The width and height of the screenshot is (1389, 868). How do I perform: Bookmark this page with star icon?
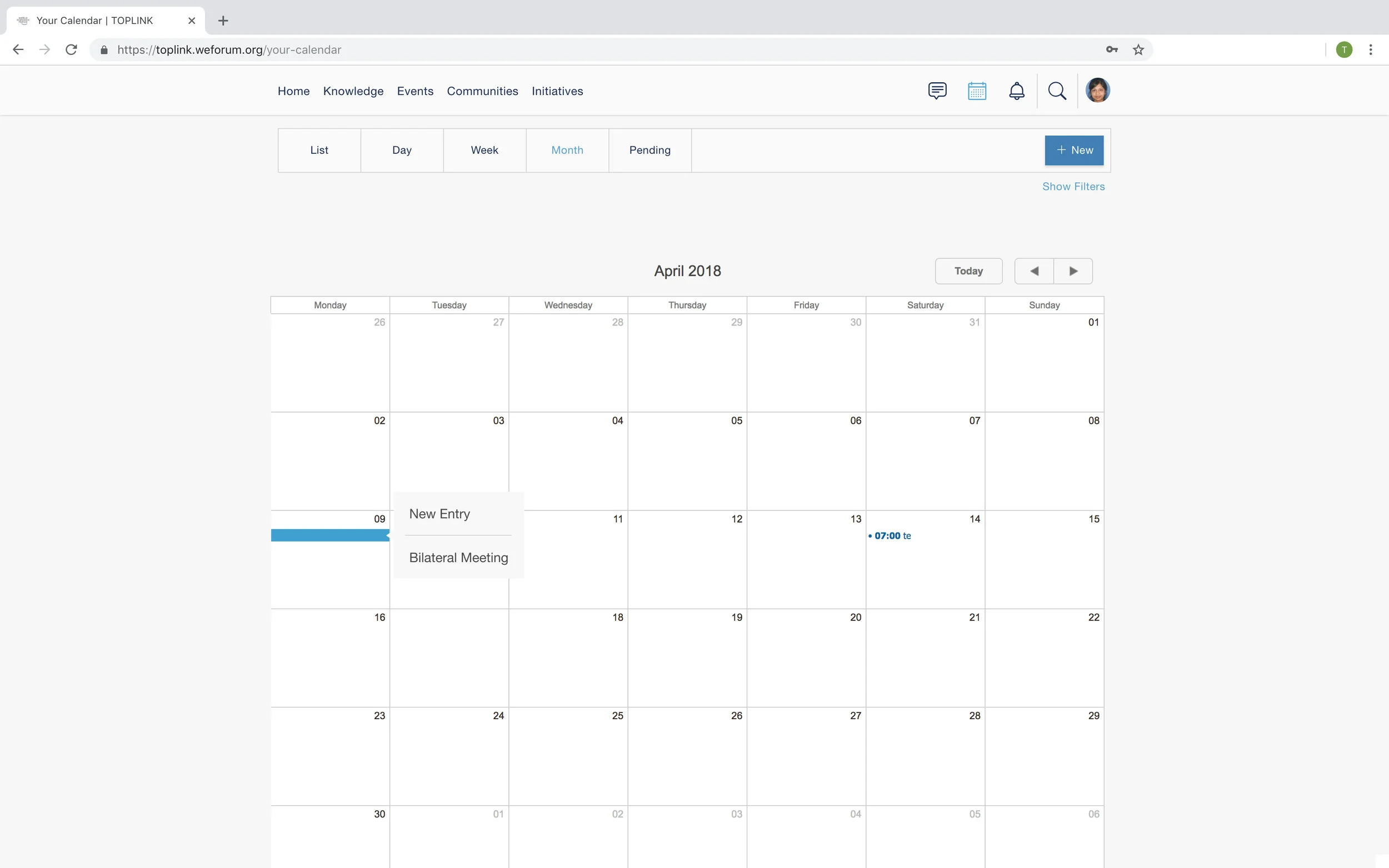click(1138, 50)
